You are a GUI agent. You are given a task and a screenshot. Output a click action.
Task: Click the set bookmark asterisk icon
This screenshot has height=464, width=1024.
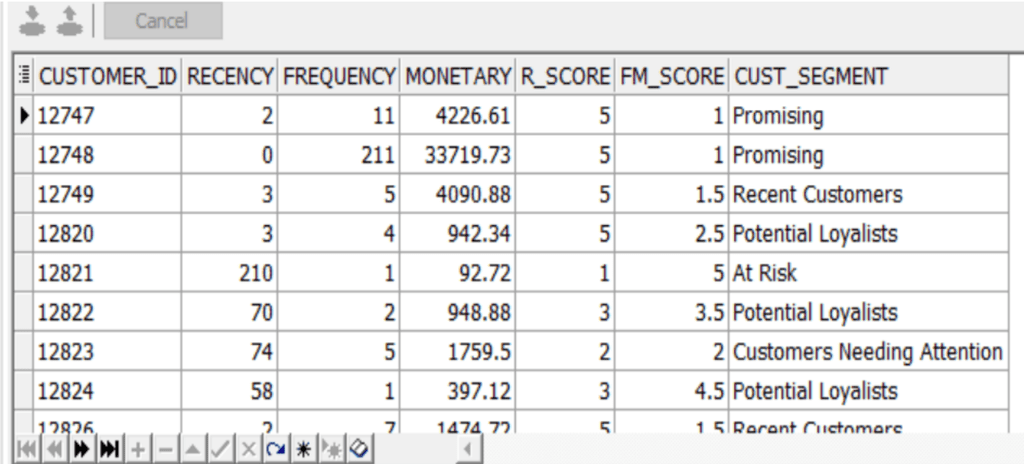304,449
